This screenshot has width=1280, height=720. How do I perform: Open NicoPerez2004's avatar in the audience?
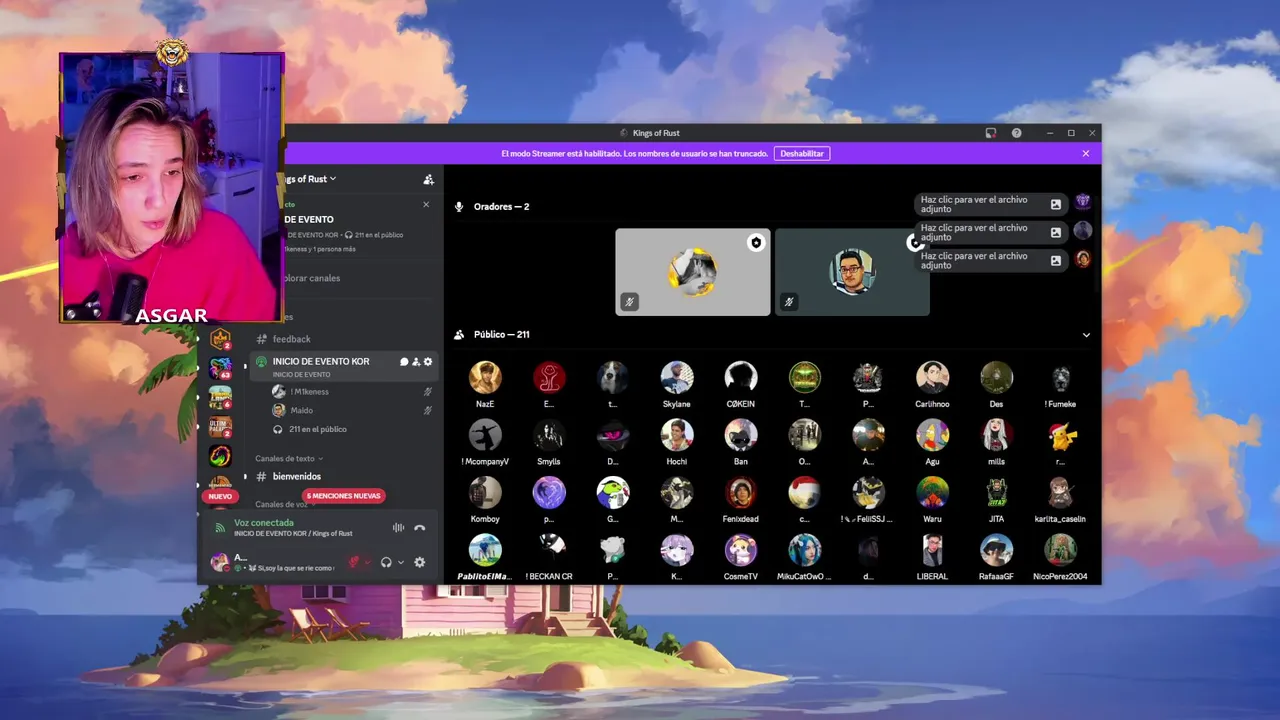[x=1060, y=550]
